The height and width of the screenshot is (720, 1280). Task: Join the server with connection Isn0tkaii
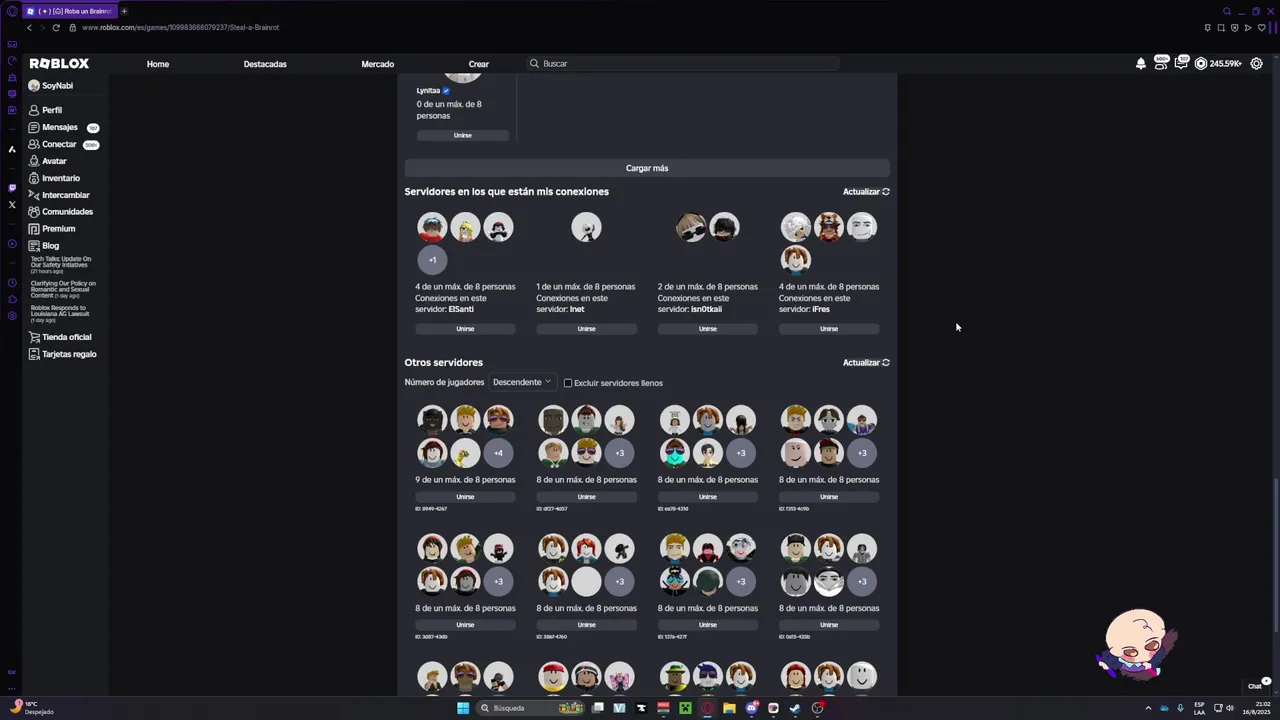click(708, 328)
